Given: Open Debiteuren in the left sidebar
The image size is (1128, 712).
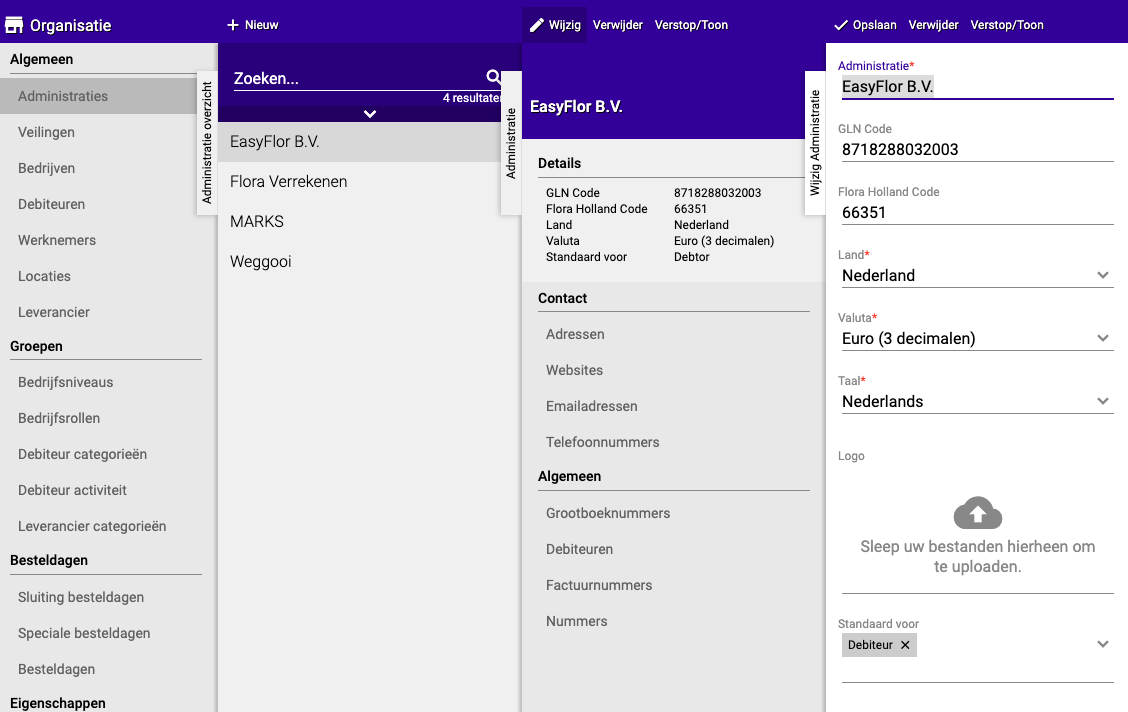Looking at the screenshot, I should (x=52, y=204).
